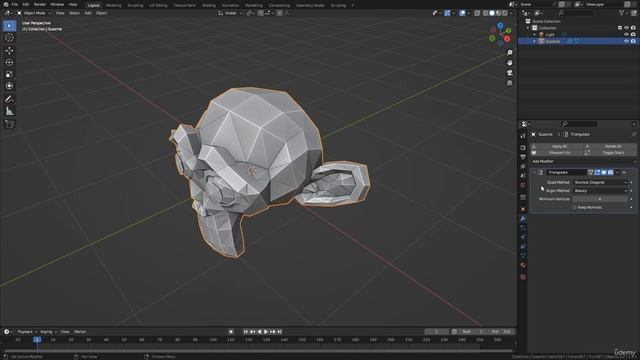640x360 pixels.
Task: Activate the Rotate tool
Action: [x=9, y=62]
